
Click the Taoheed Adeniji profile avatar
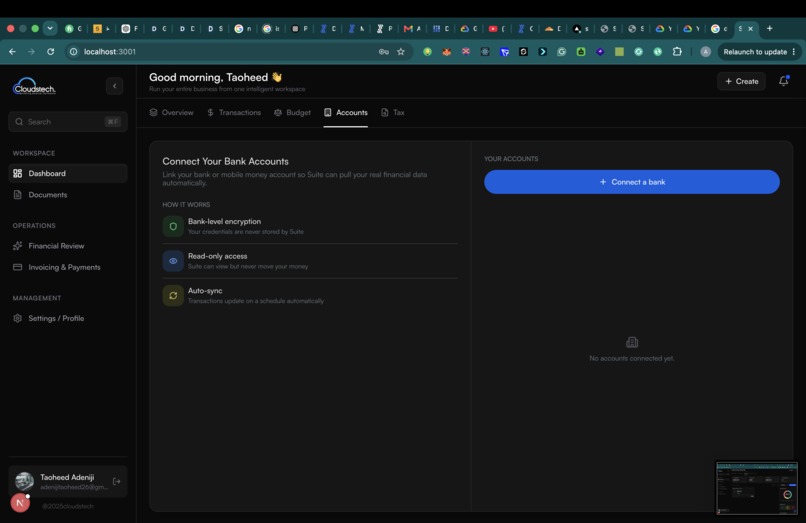(24, 481)
